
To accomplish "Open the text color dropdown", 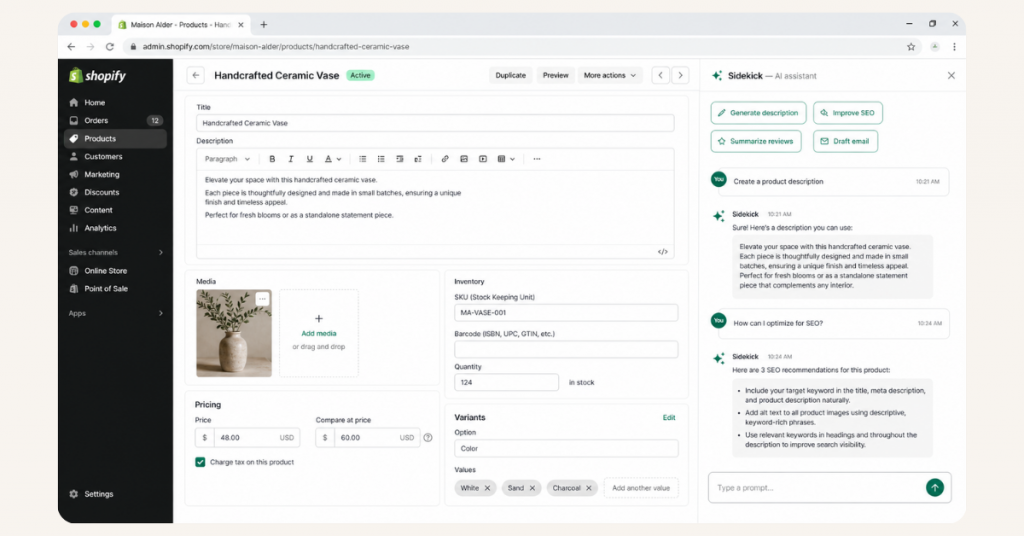I will tap(333, 159).
